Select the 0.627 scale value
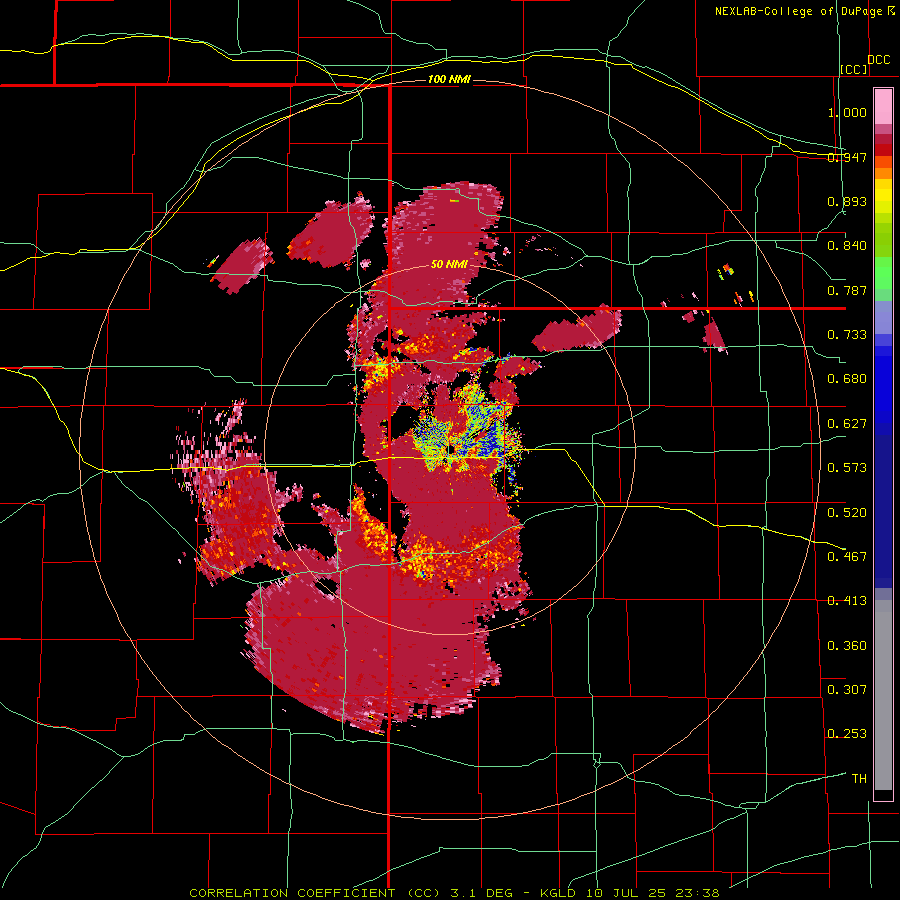The image size is (900, 900). [847, 424]
